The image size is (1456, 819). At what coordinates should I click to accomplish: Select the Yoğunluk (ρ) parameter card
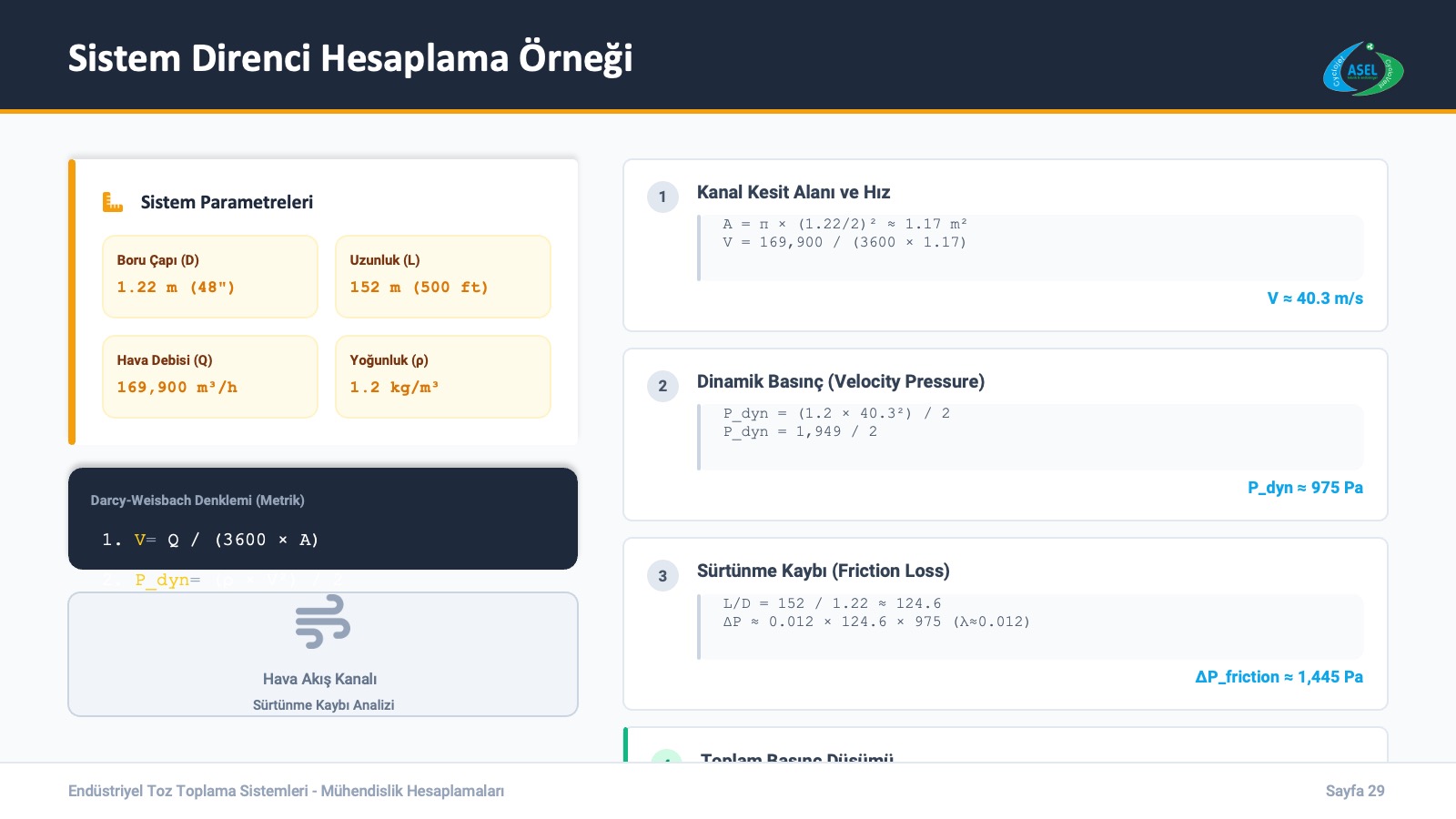click(x=443, y=377)
